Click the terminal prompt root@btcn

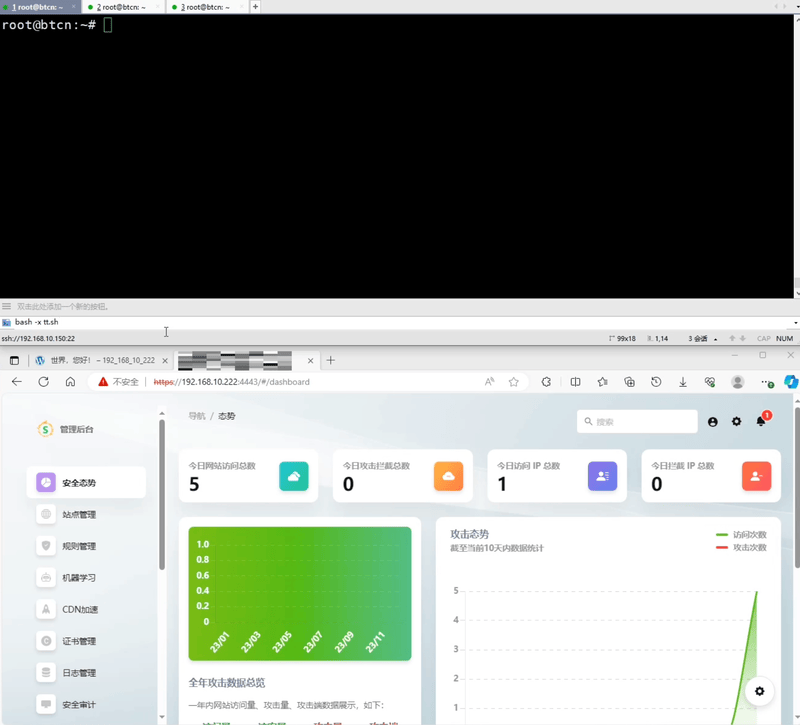48,24
